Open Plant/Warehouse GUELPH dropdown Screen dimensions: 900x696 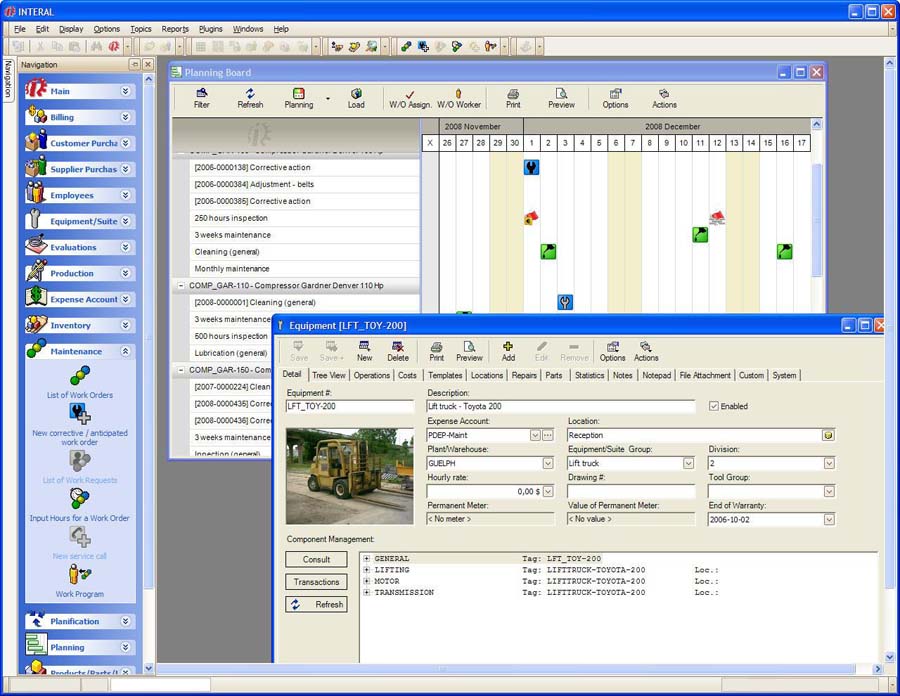pyautogui.click(x=548, y=463)
